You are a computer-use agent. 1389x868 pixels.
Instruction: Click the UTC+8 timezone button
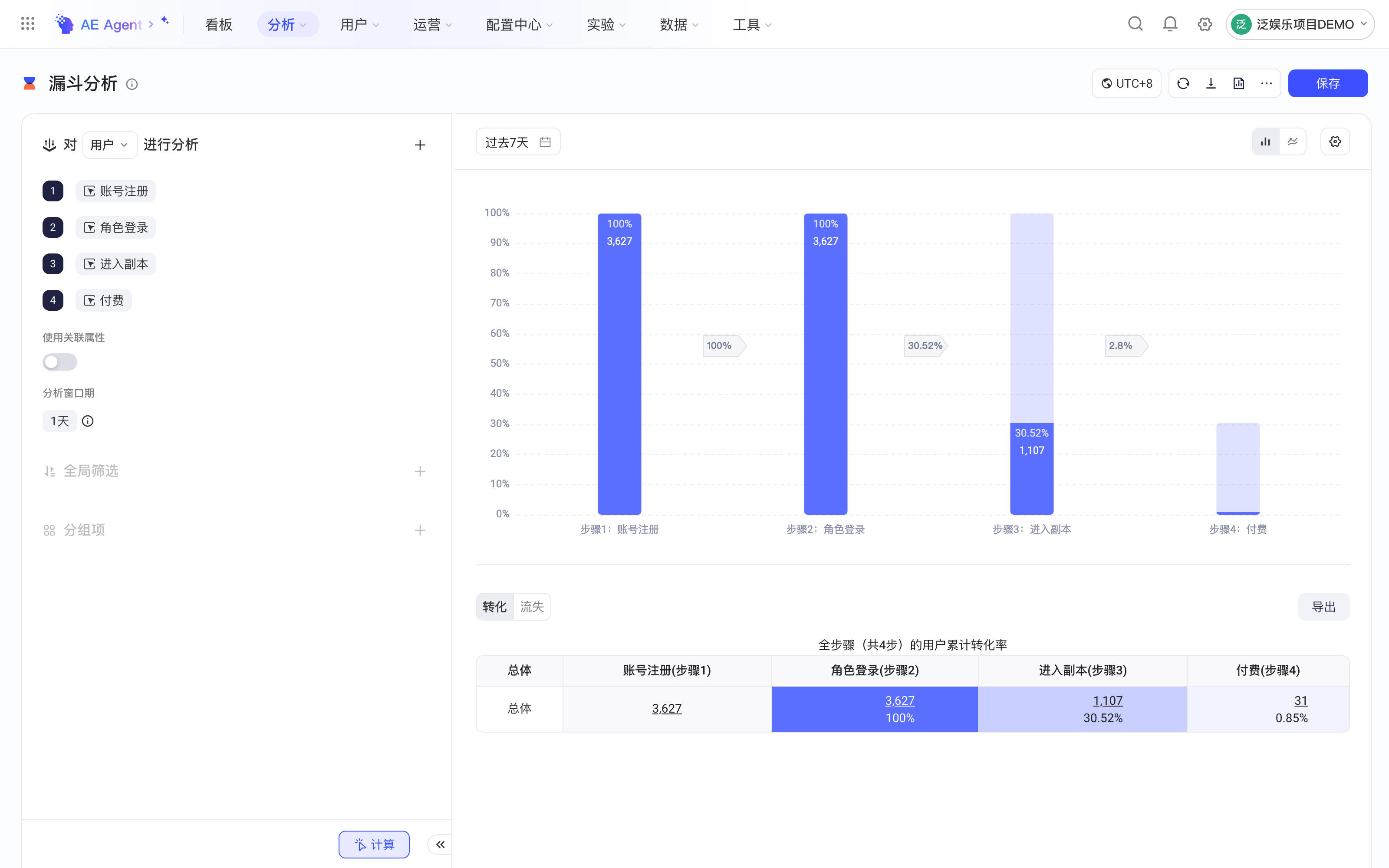coord(1127,84)
